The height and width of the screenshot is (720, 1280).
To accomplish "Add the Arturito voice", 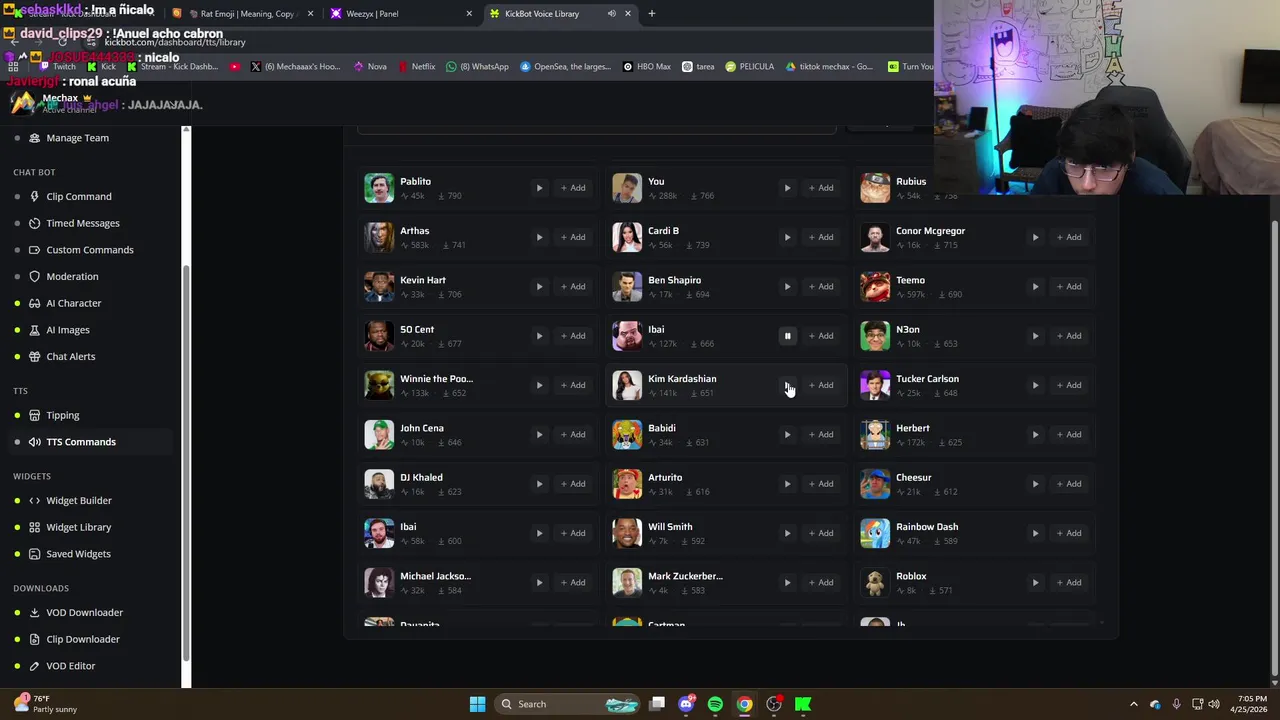I will (821, 484).
